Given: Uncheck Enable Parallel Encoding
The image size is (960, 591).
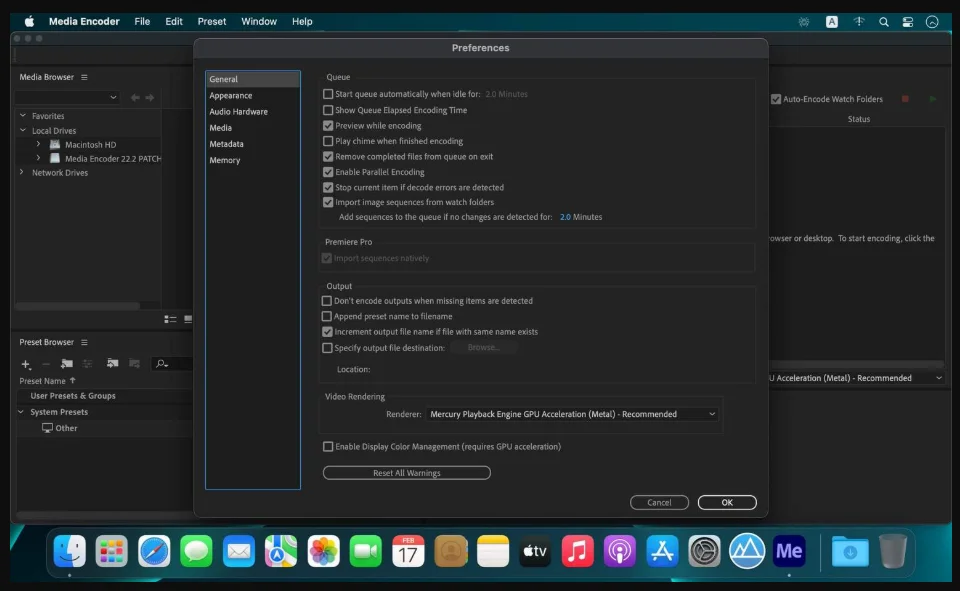Looking at the screenshot, I should pos(328,172).
